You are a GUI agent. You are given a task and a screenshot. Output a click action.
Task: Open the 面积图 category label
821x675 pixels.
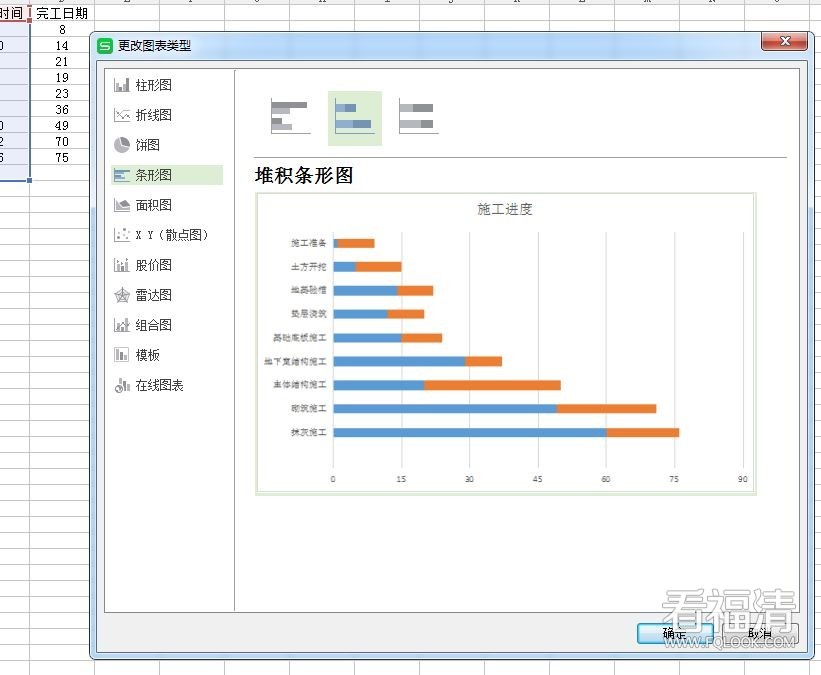tap(153, 205)
